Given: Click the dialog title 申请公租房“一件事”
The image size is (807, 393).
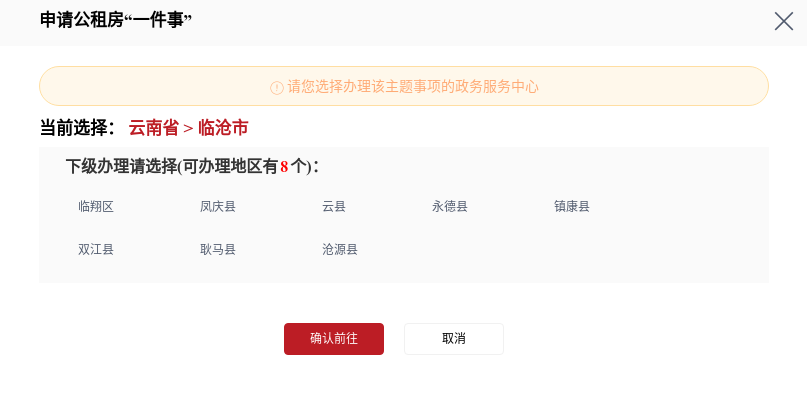Looking at the screenshot, I should (x=116, y=20).
